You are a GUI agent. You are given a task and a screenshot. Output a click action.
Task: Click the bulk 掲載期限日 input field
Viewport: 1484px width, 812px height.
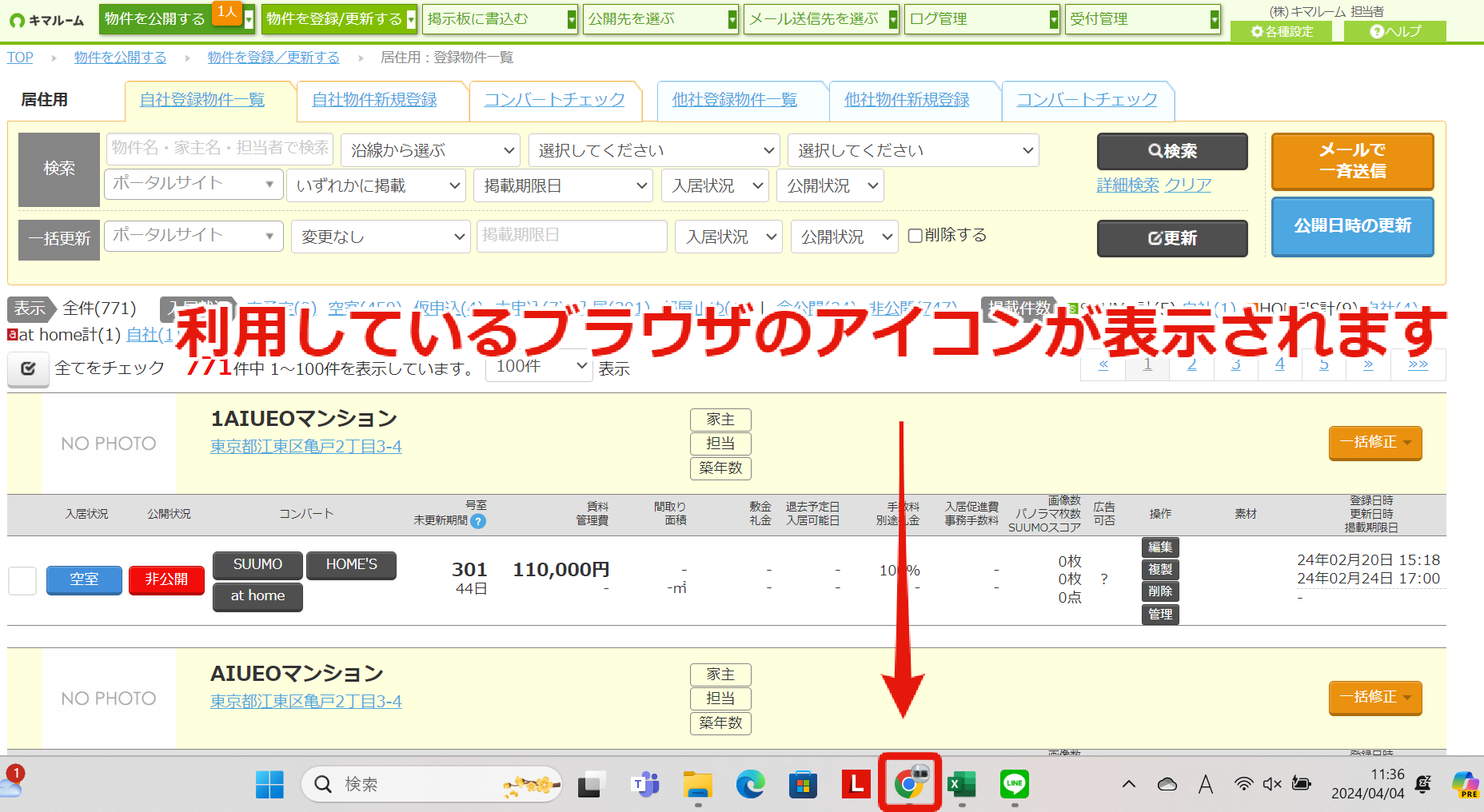[x=572, y=236]
